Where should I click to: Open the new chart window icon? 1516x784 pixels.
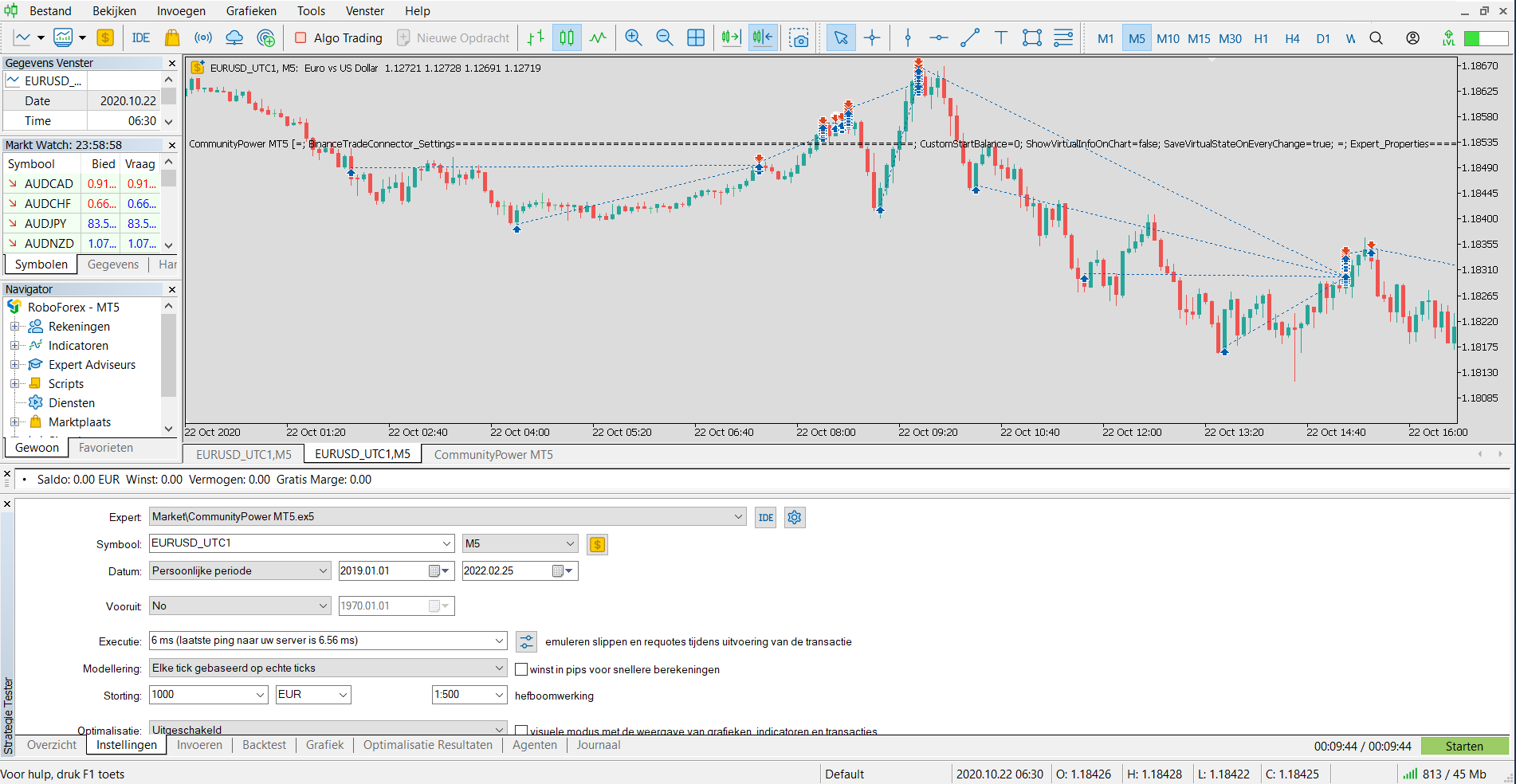[22, 37]
